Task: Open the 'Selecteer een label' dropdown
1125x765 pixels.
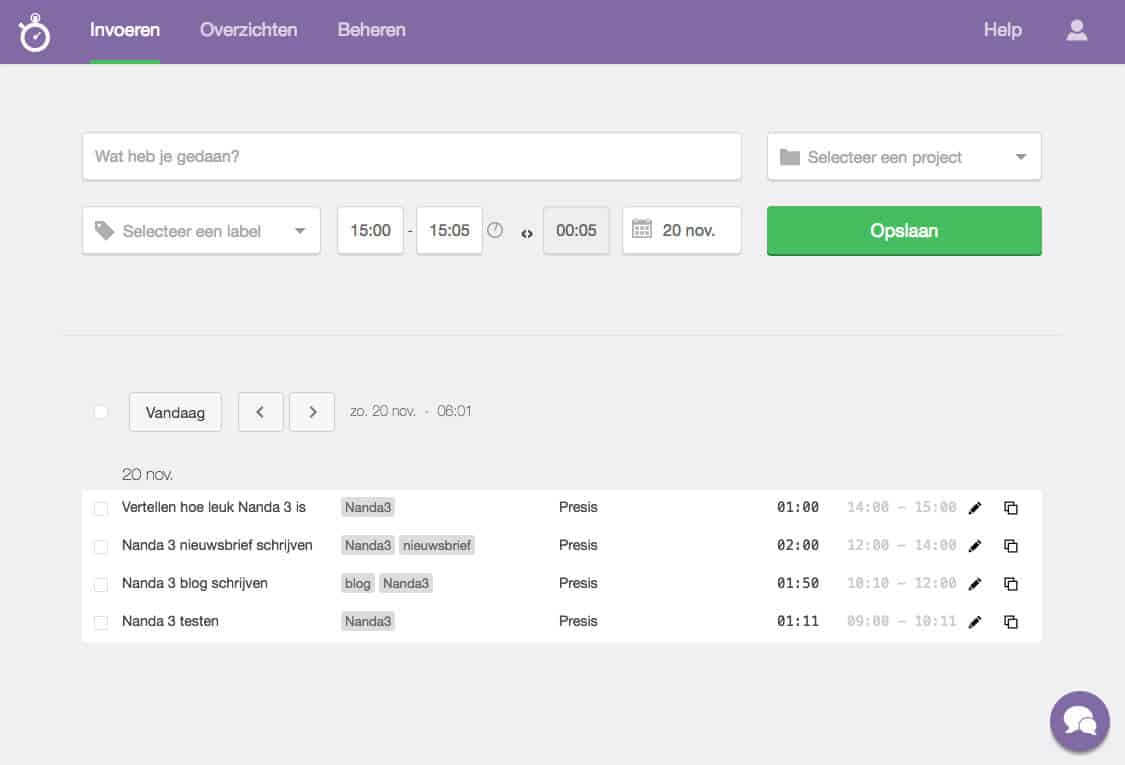Action: pyautogui.click(x=201, y=231)
